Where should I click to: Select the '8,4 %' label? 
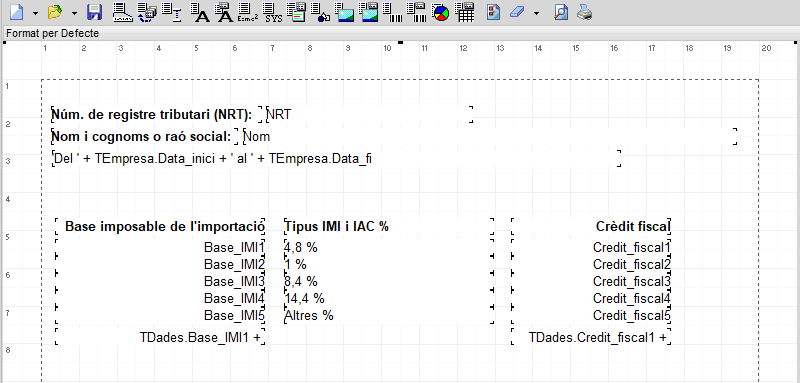(389, 281)
